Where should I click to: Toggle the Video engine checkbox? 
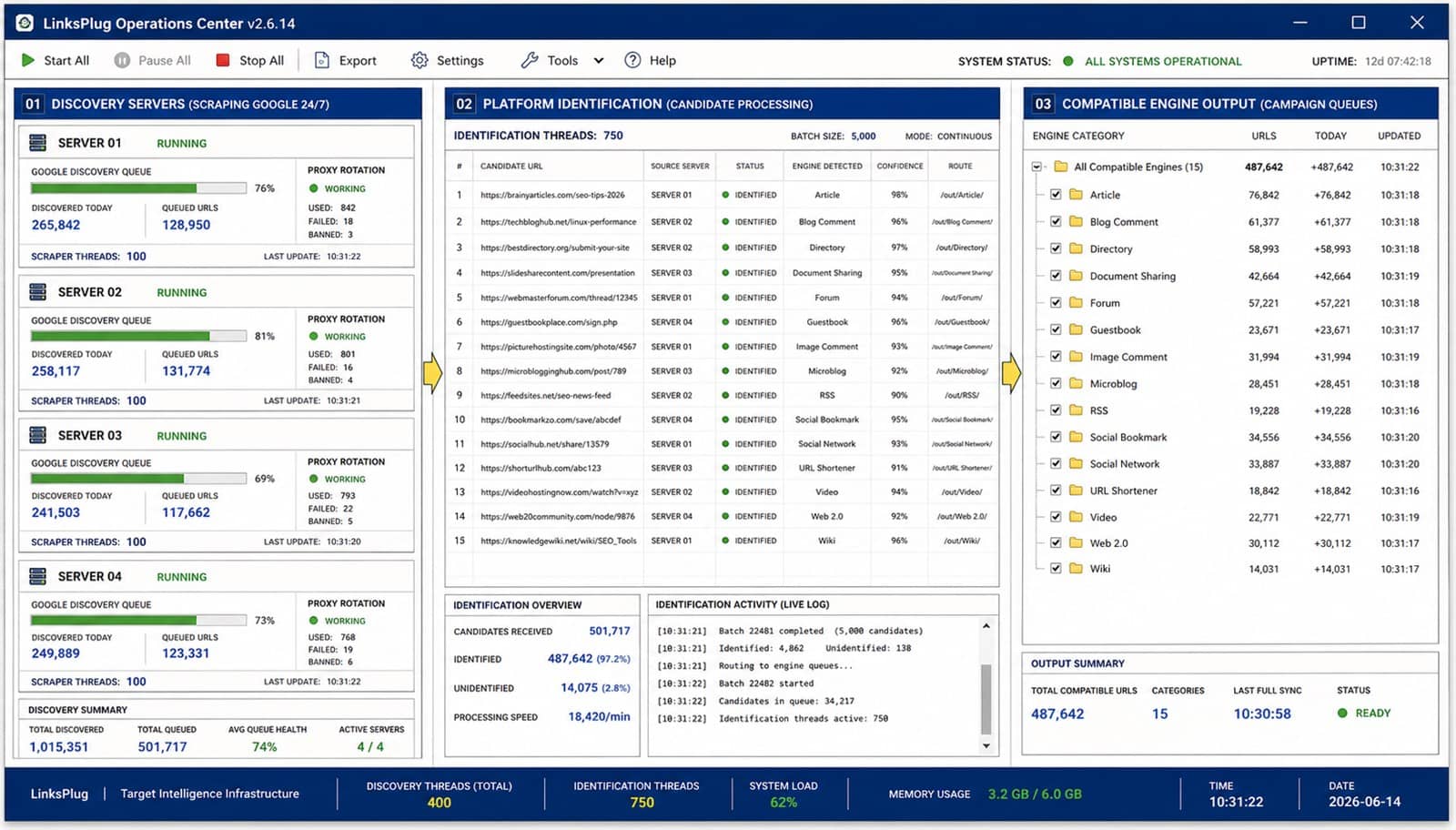click(1056, 516)
